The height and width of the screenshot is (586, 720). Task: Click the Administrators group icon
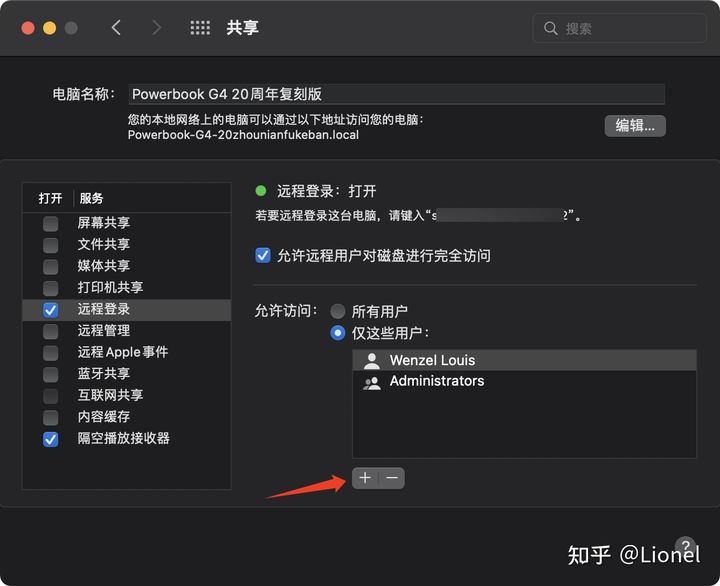coord(372,381)
